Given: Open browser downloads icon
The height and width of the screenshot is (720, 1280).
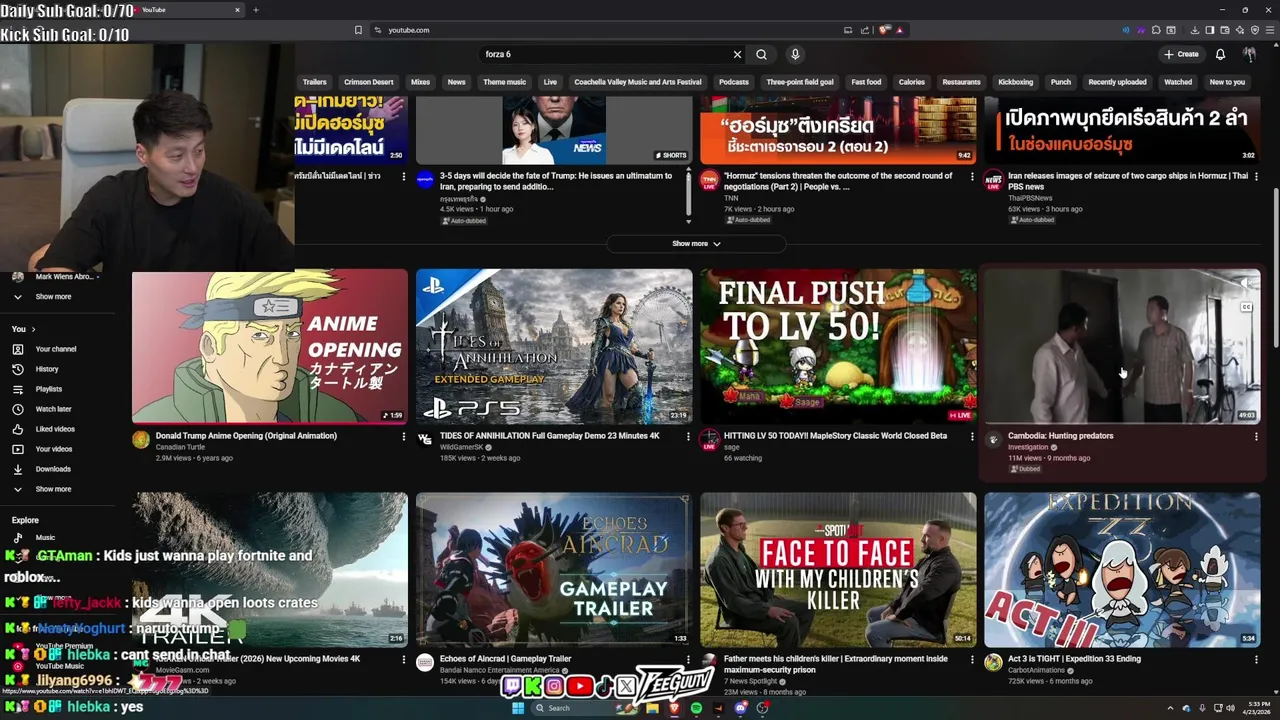Looking at the screenshot, I should coord(1195,30).
